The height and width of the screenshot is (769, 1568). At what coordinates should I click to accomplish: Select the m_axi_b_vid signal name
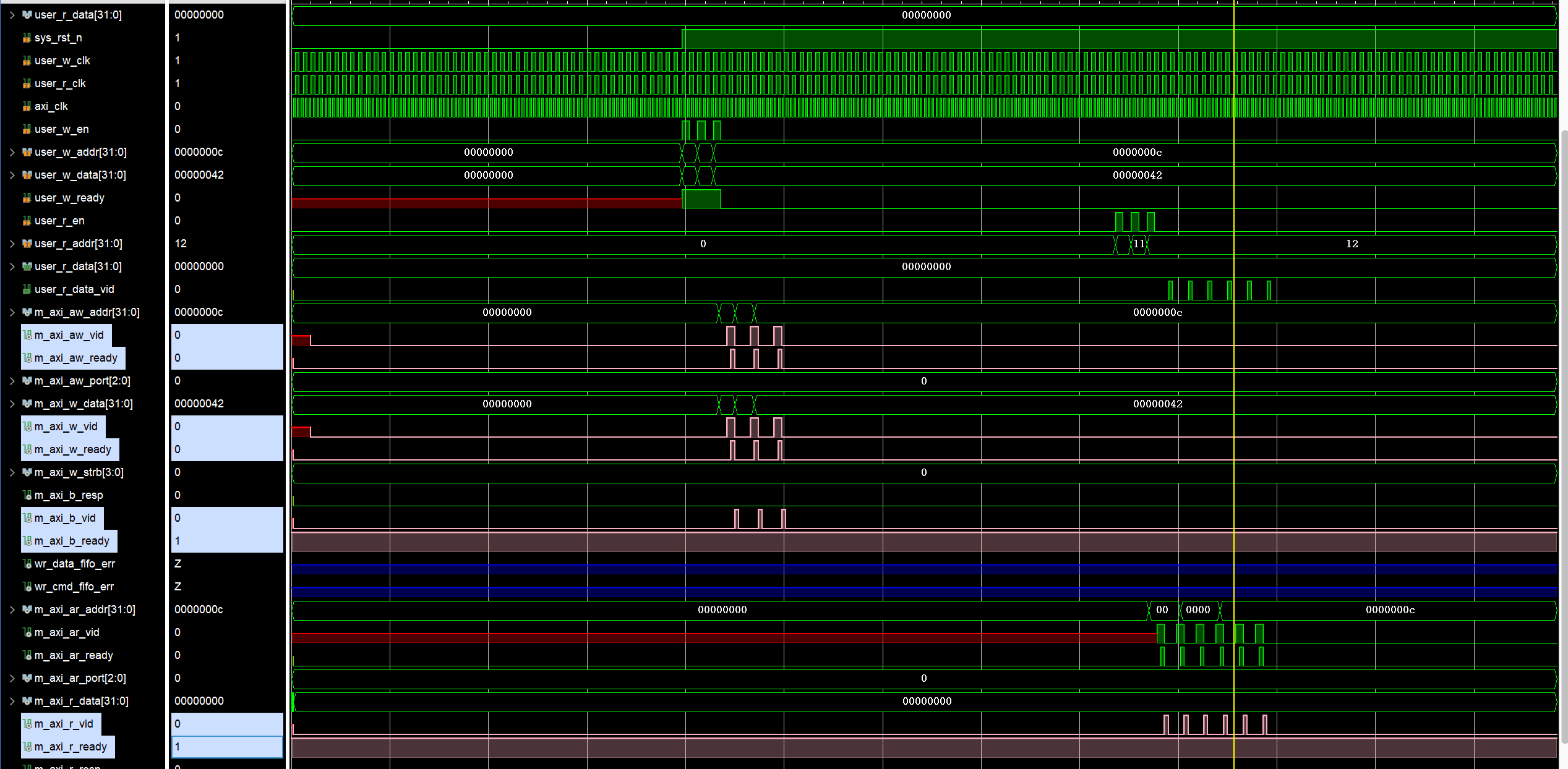tap(65, 518)
